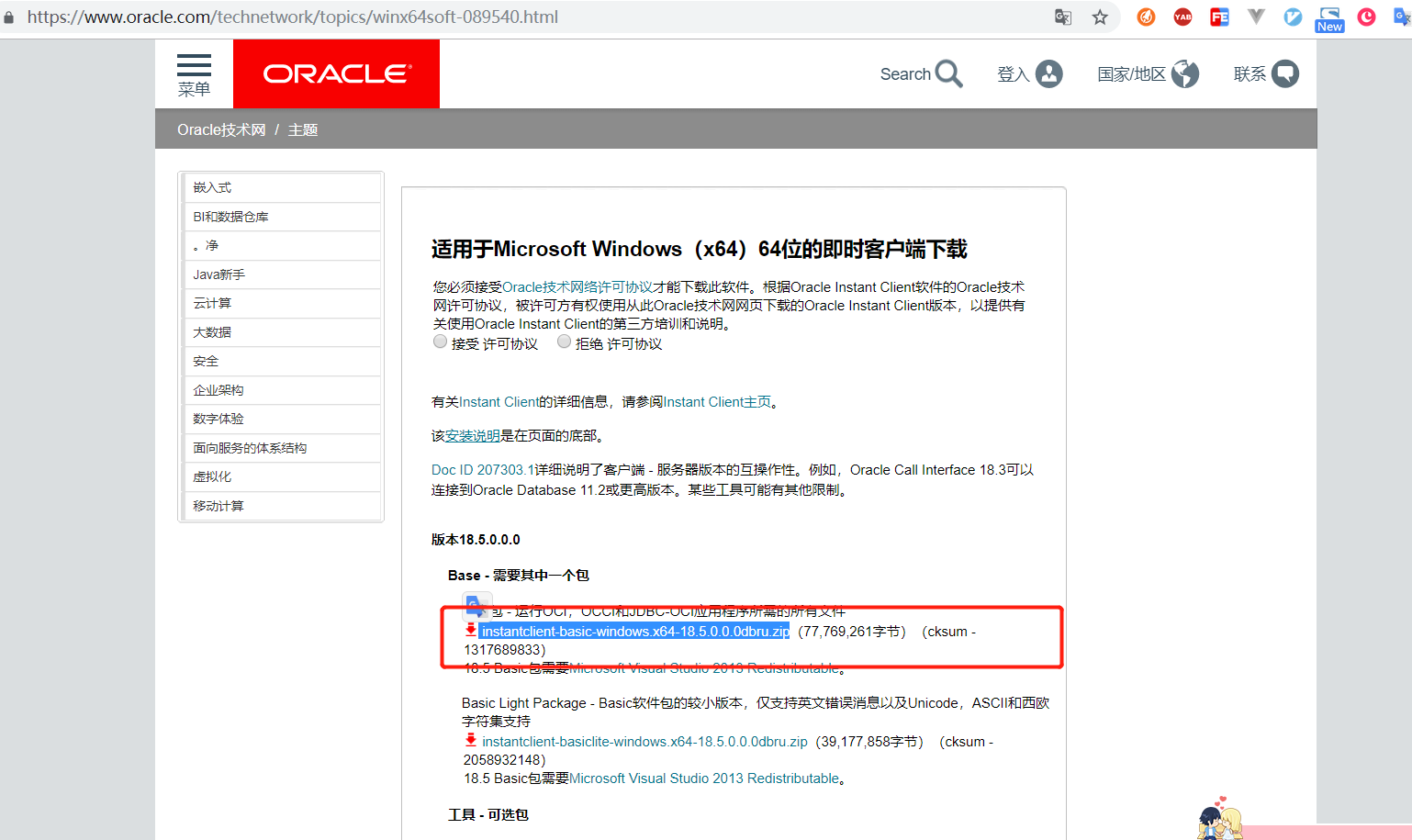Screen dimensions: 1412x840
Task: Click the orange rocket extension icon
Action: 1145,17
